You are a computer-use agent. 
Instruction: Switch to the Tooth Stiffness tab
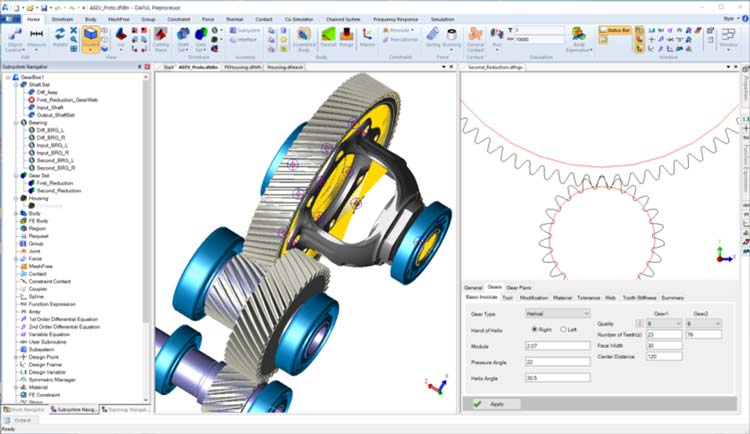click(x=640, y=298)
